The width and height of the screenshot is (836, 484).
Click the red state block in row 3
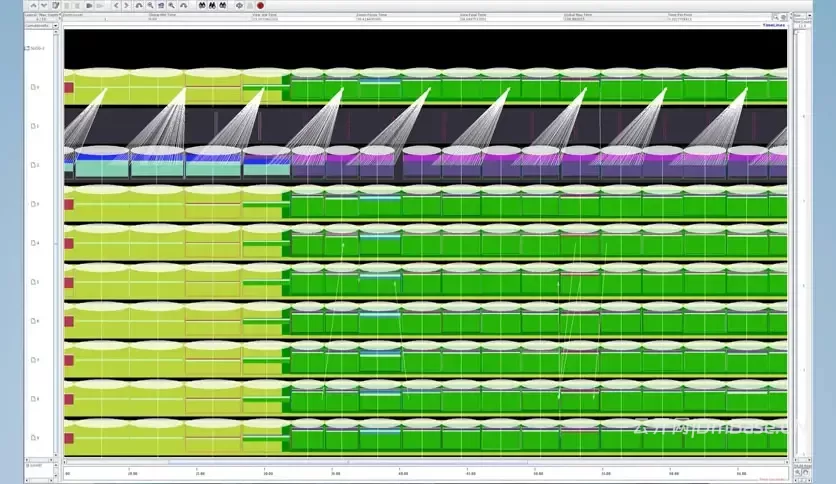click(x=69, y=204)
